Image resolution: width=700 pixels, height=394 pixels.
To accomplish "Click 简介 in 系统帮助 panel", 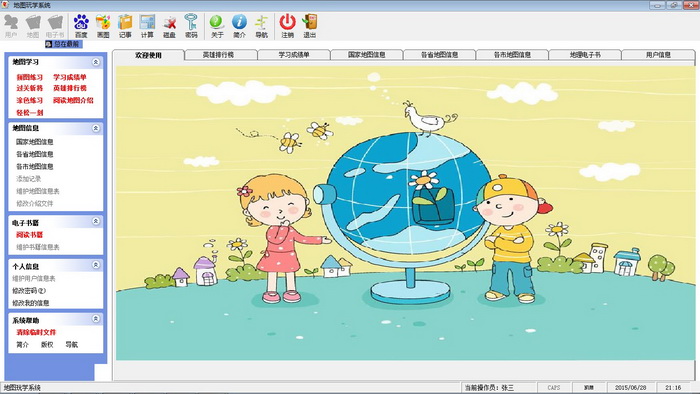I will coord(22,345).
